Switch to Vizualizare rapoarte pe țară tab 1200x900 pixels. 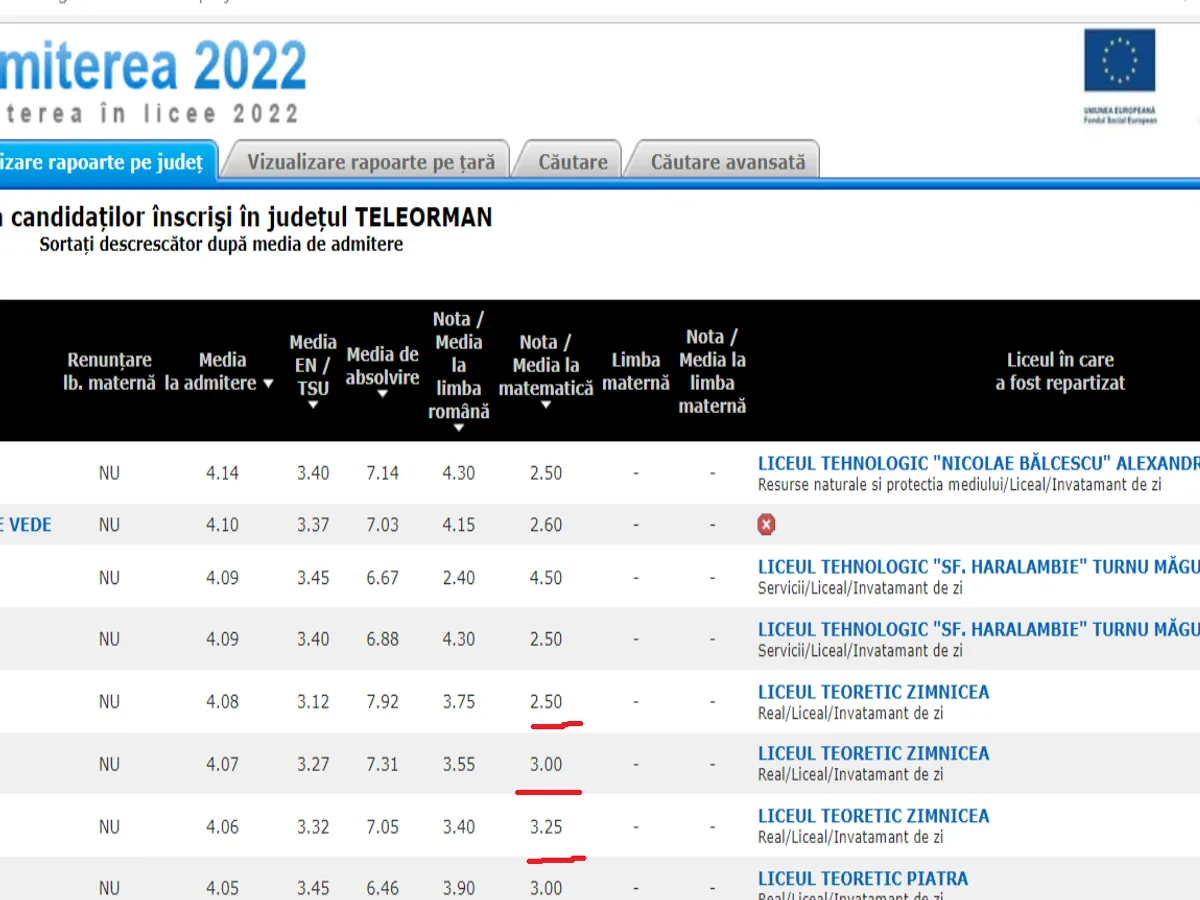(x=371, y=162)
